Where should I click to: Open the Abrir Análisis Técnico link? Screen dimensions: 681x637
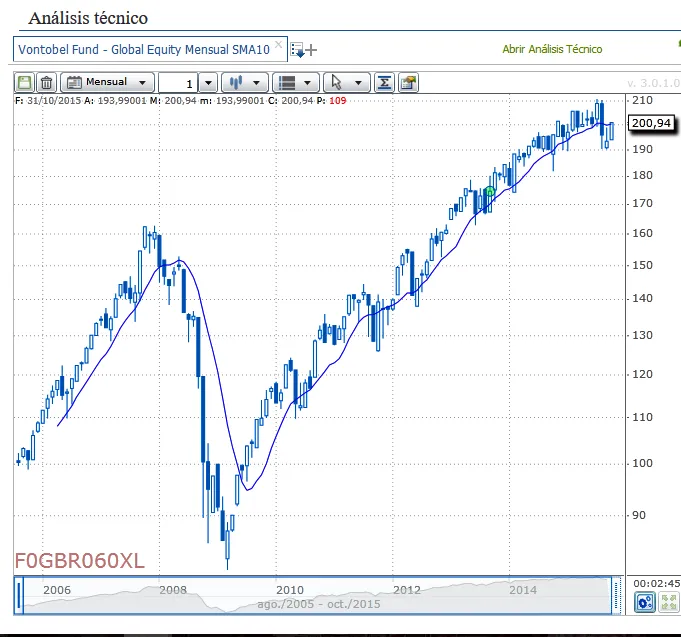click(x=552, y=49)
